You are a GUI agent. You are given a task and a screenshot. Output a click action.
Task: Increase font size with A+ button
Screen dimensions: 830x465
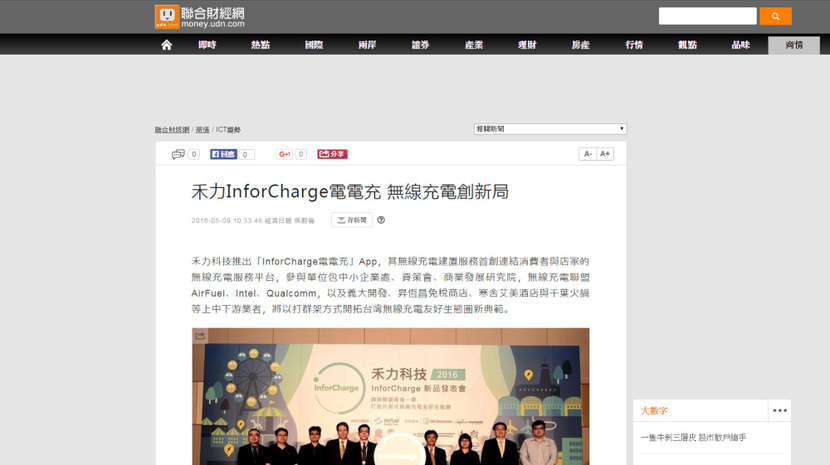[x=605, y=154]
